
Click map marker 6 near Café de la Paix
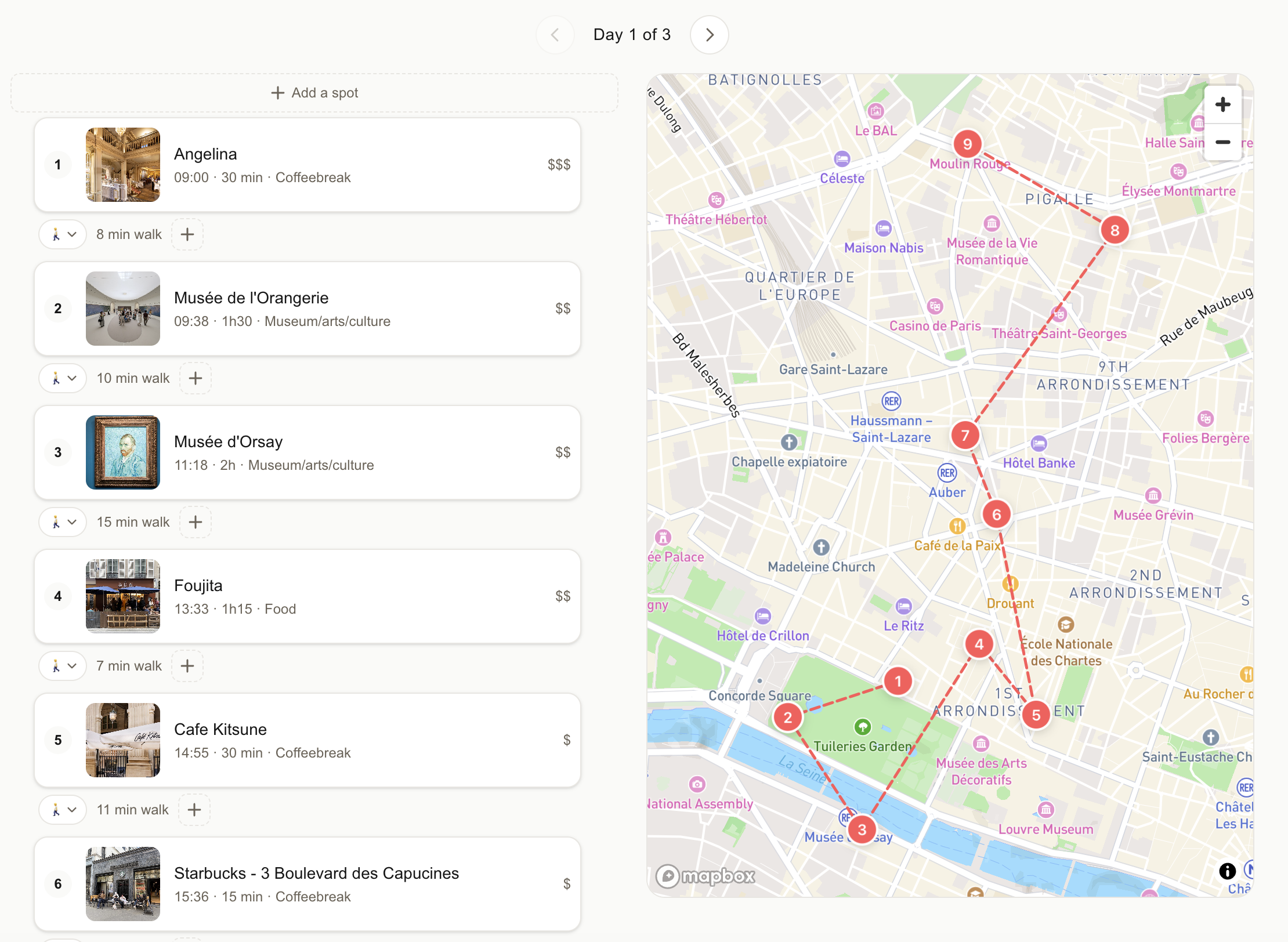pos(997,515)
